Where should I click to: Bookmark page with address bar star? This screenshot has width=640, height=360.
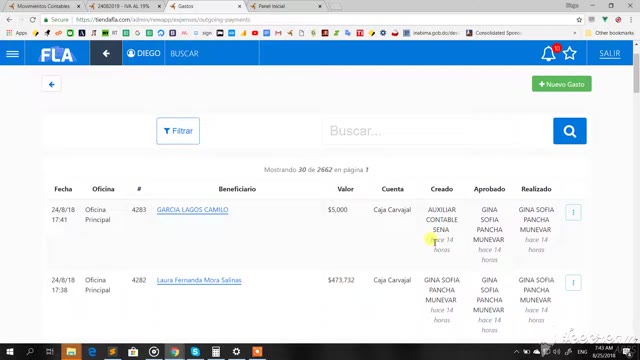[x=579, y=20]
